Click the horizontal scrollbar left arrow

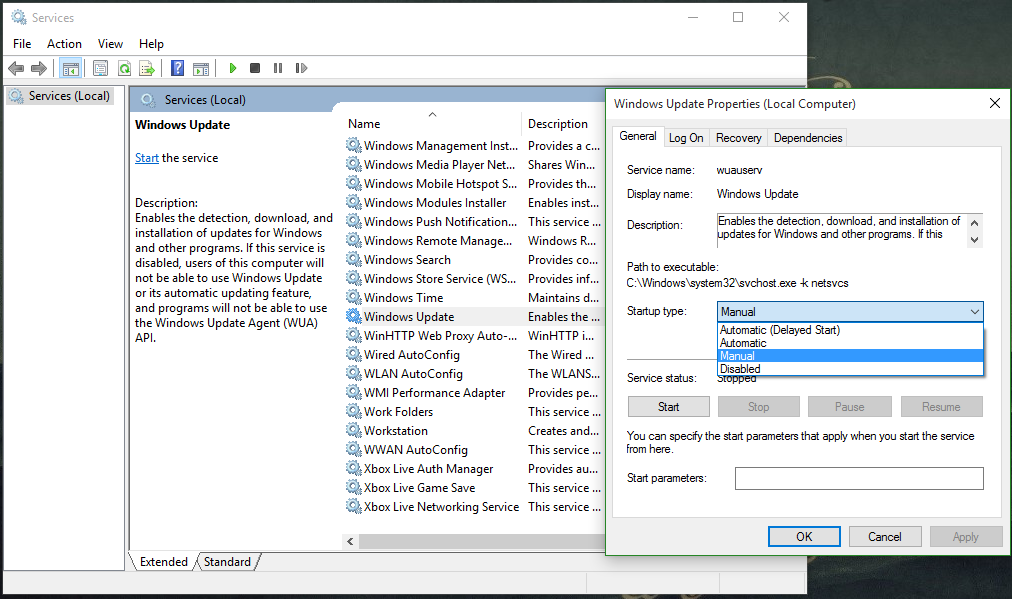click(350, 542)
